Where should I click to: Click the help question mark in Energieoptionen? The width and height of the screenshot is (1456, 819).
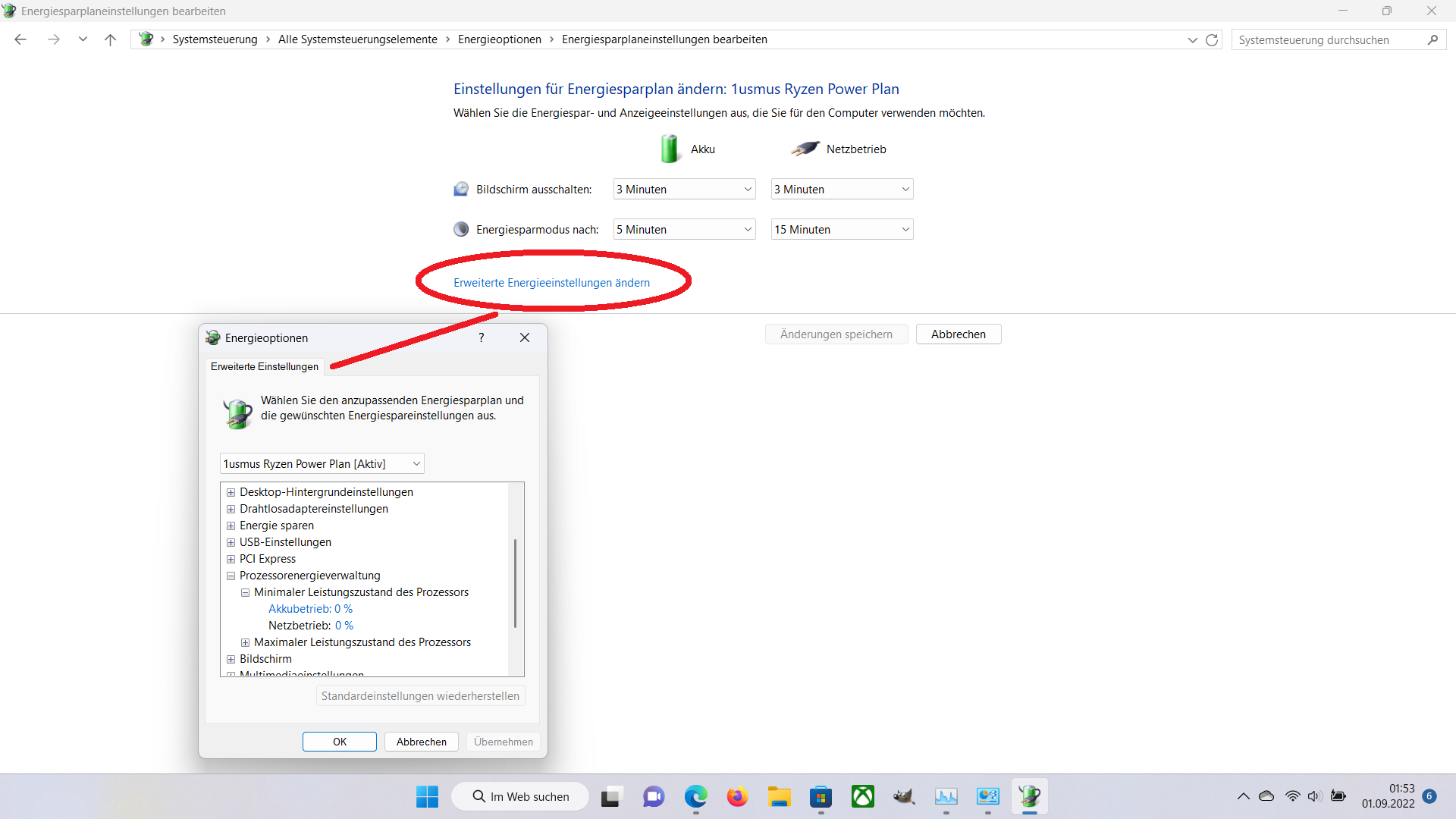click(x=481, y=337)
